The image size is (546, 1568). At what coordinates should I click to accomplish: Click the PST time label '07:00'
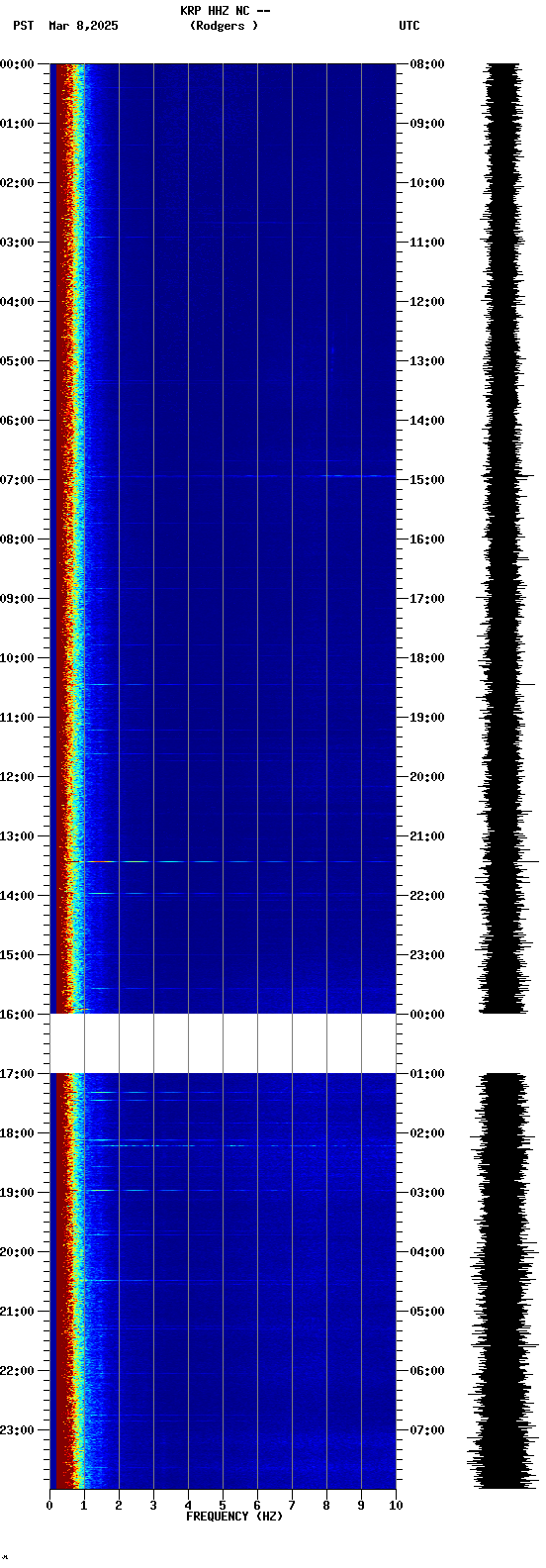(x=18, y=480)
